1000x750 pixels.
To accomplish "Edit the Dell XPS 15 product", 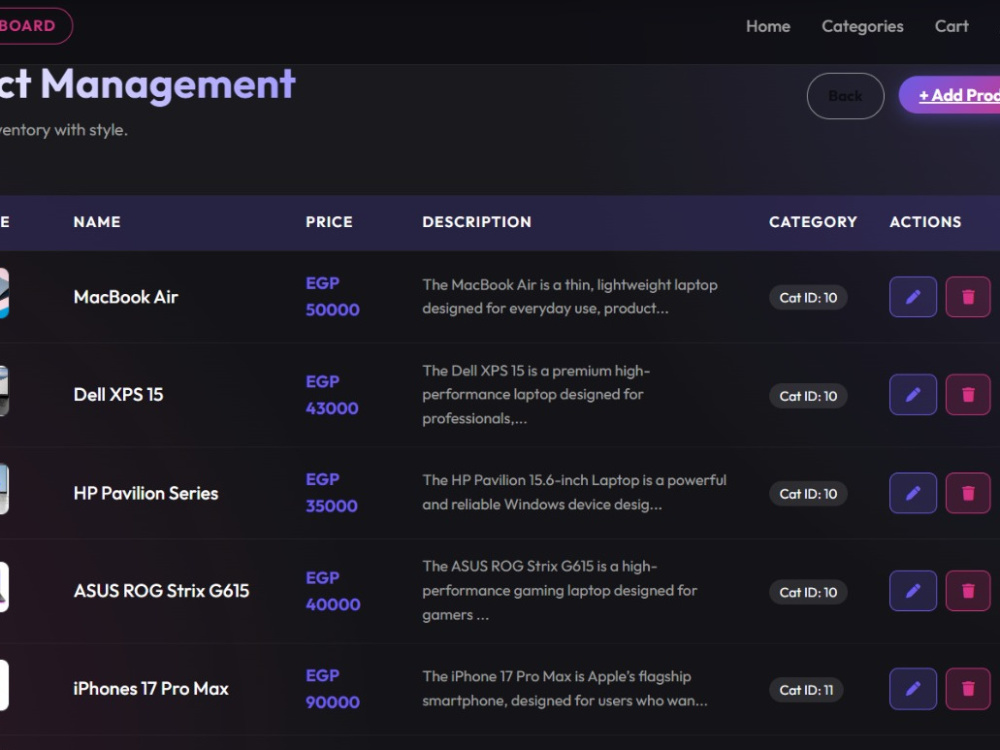I will coord(913,395).
